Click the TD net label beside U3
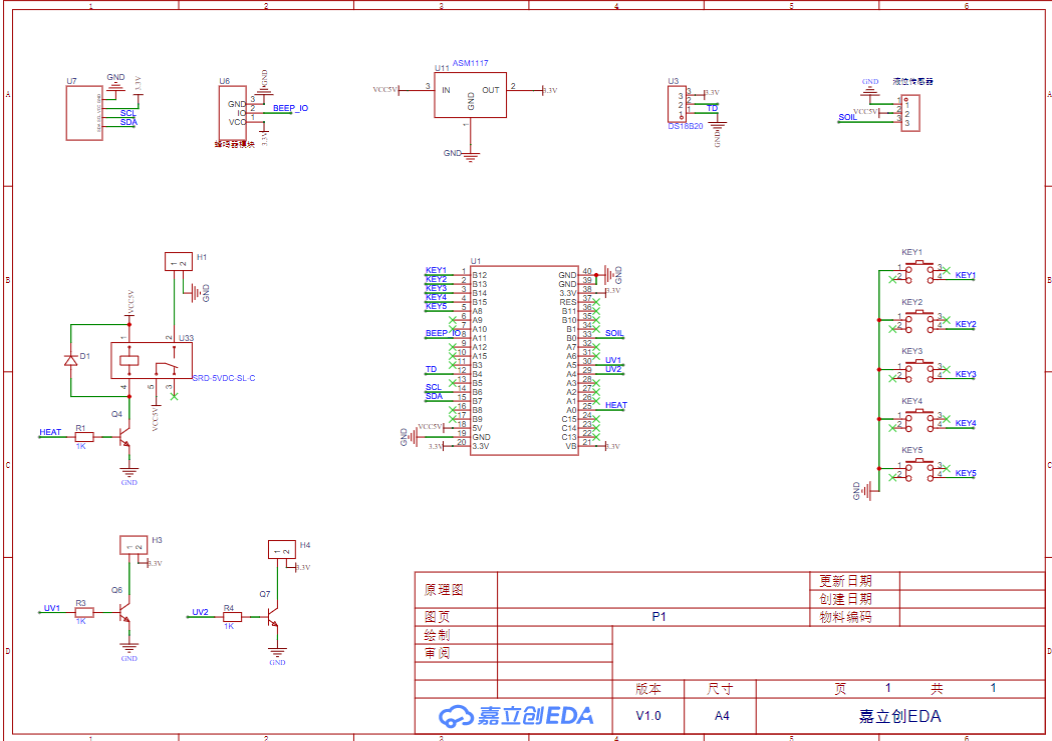 pyautogui.click(x=712, y=108)
